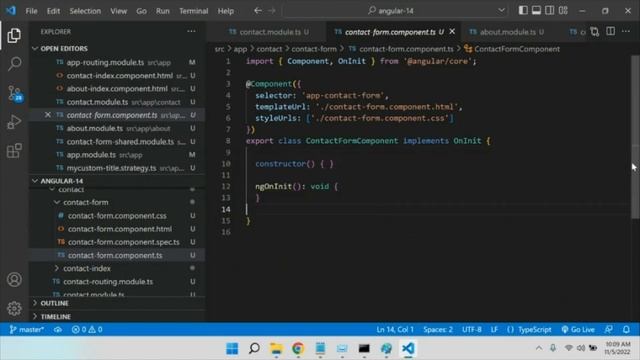Expand the contact-index folder
This screenshot has height=360, width=640.
pyautogui.click(x=117, y=269)
